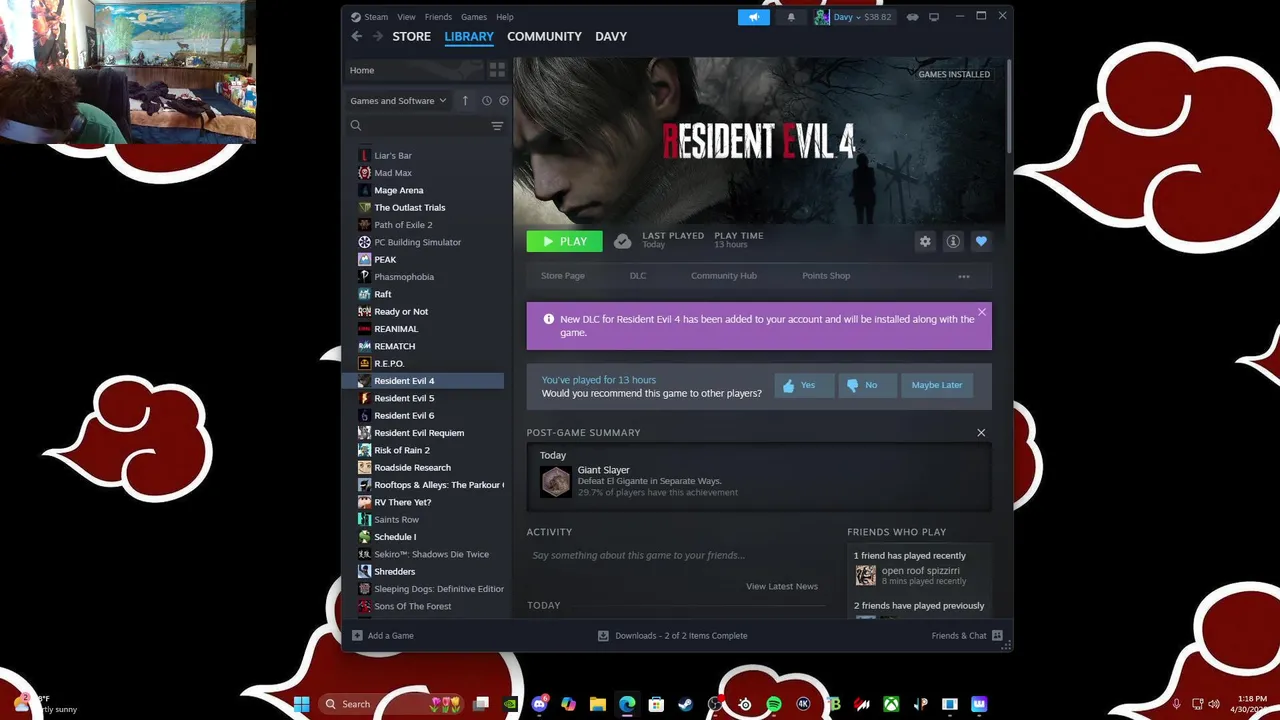This screenshot has width=1280, height=720.
Task: Open the Help menu
Action: point(505,17)
